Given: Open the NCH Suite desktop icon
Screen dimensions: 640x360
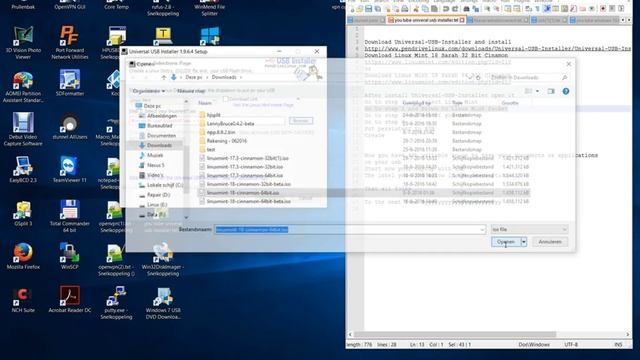Looking at the screenshot, I should [23, 300].
